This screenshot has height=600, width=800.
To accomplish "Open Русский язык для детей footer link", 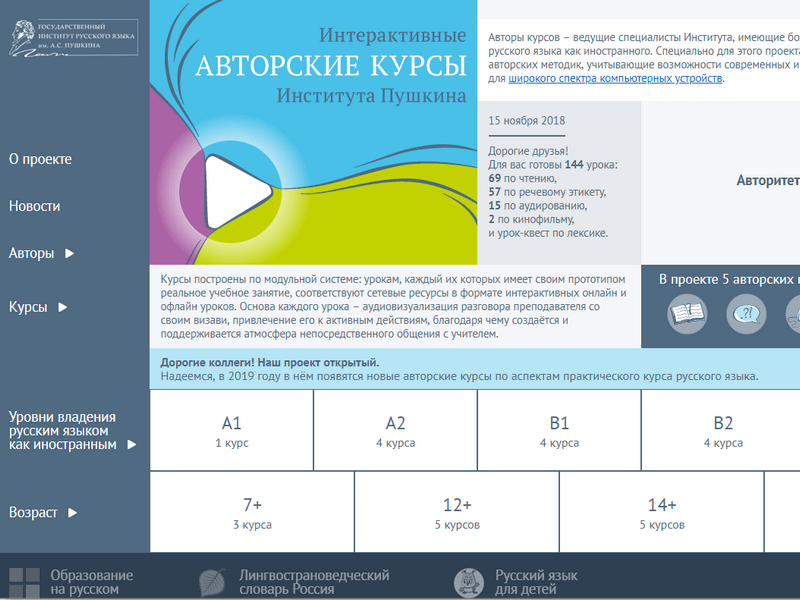I will pos(536,582).
